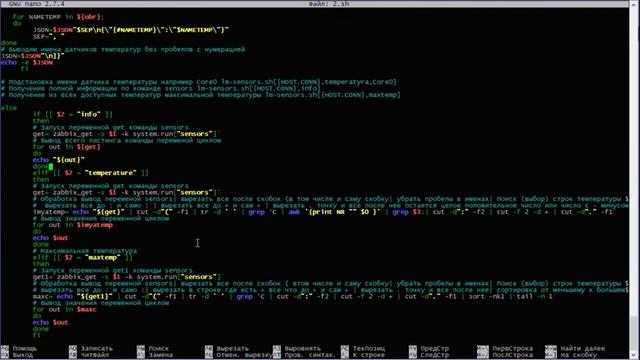Screen dimensions: 640x360
Task: Click the 'echo "${out}"' line
Action: click(58, 160)
